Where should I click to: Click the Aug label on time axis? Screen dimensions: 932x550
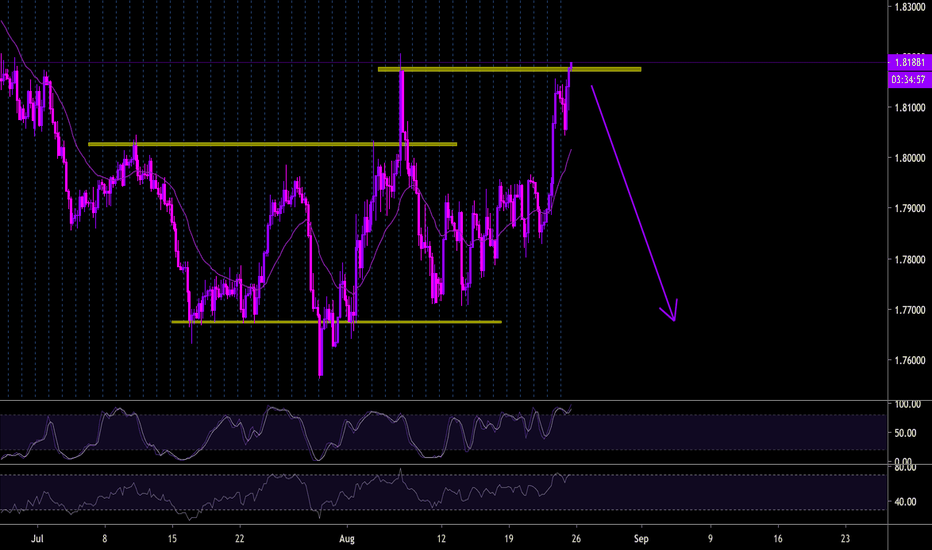tap(347, 539)
